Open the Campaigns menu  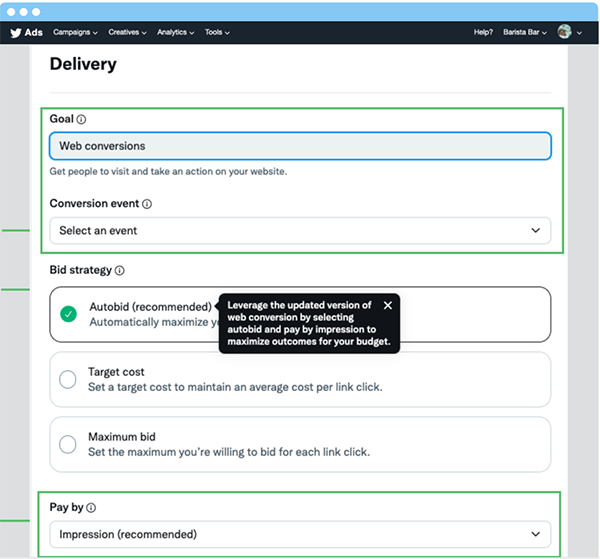75,32
